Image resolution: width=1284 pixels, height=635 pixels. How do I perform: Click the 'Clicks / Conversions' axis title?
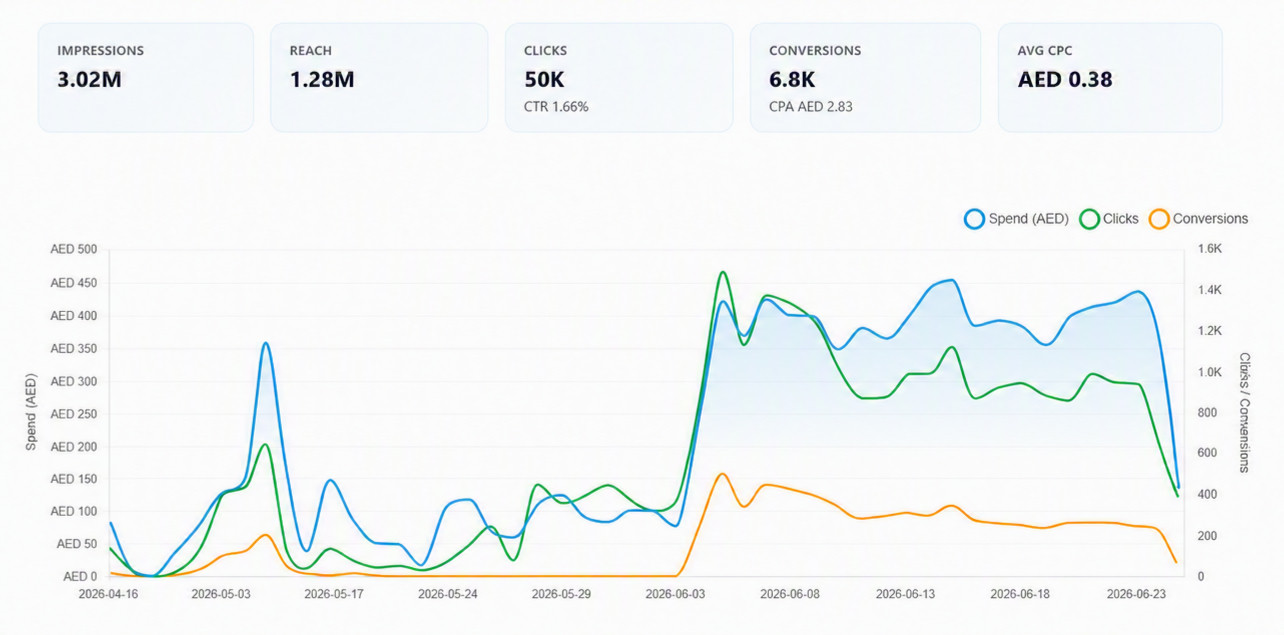(x=1245, y=411)
